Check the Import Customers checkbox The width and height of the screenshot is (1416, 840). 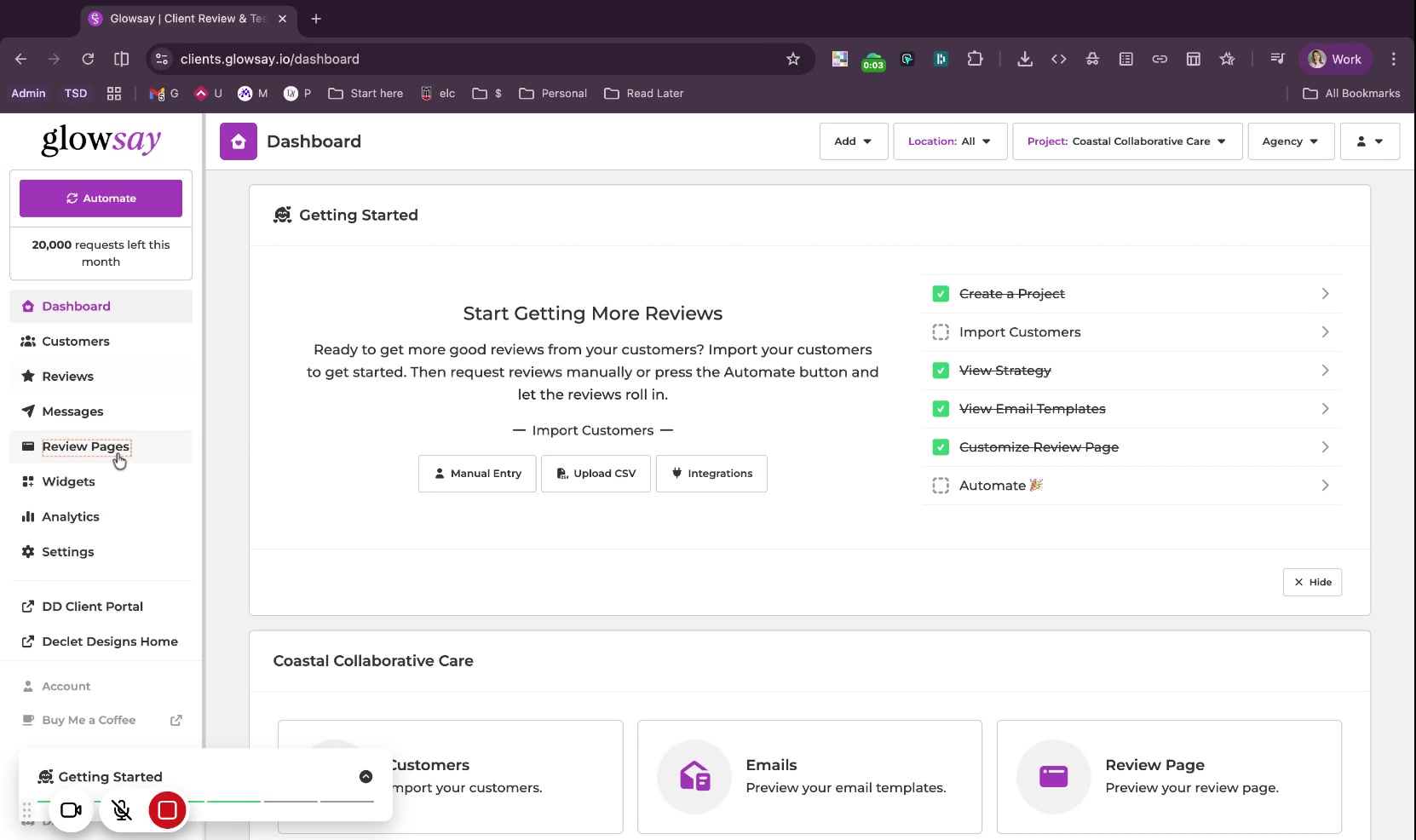941,332
